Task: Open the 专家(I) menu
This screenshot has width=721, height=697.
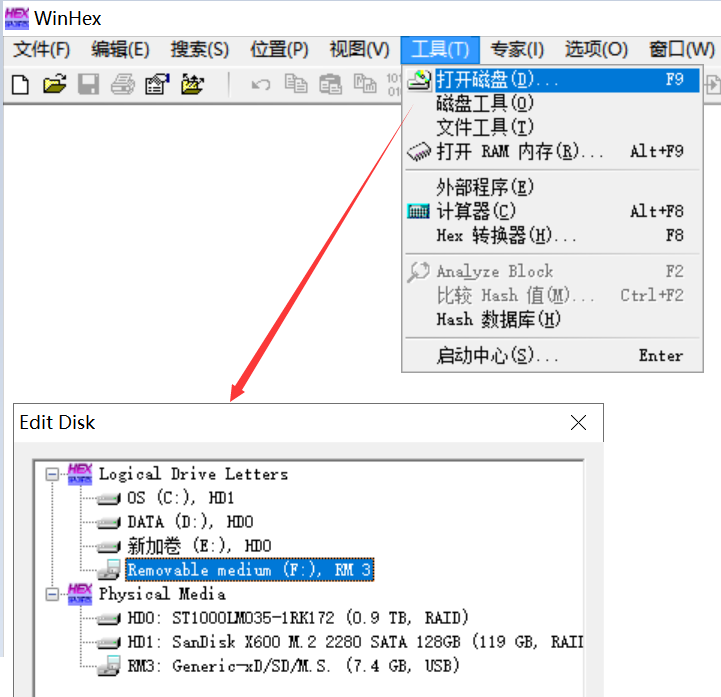Action: click(517, 49)
